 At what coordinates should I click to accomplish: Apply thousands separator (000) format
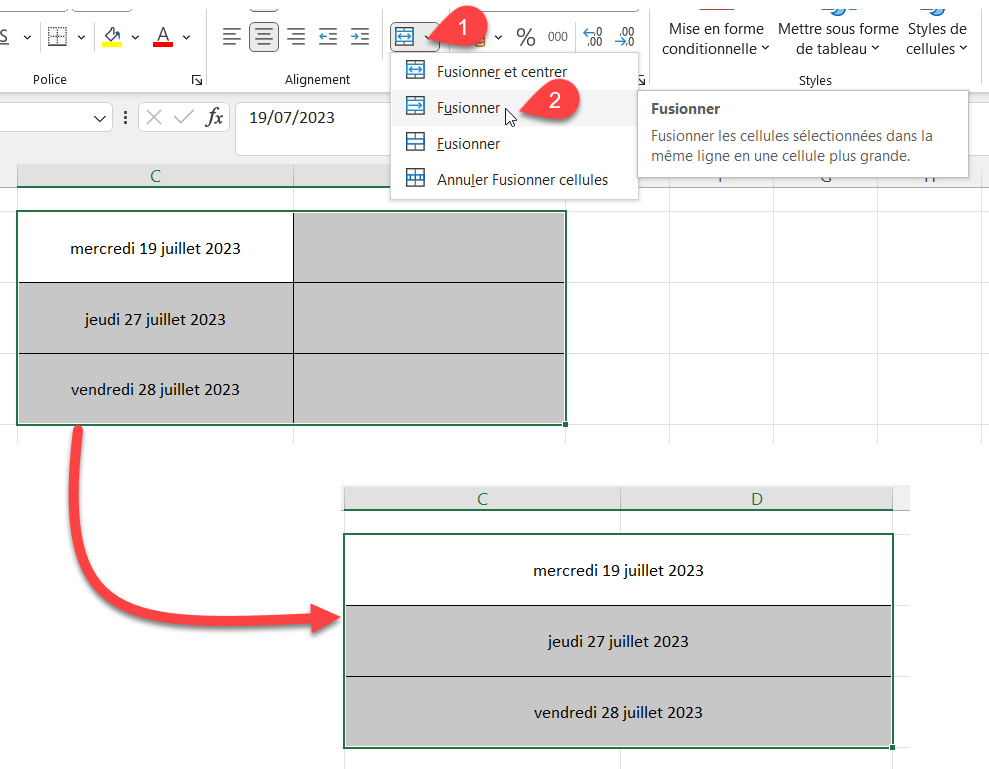[558, 37]
